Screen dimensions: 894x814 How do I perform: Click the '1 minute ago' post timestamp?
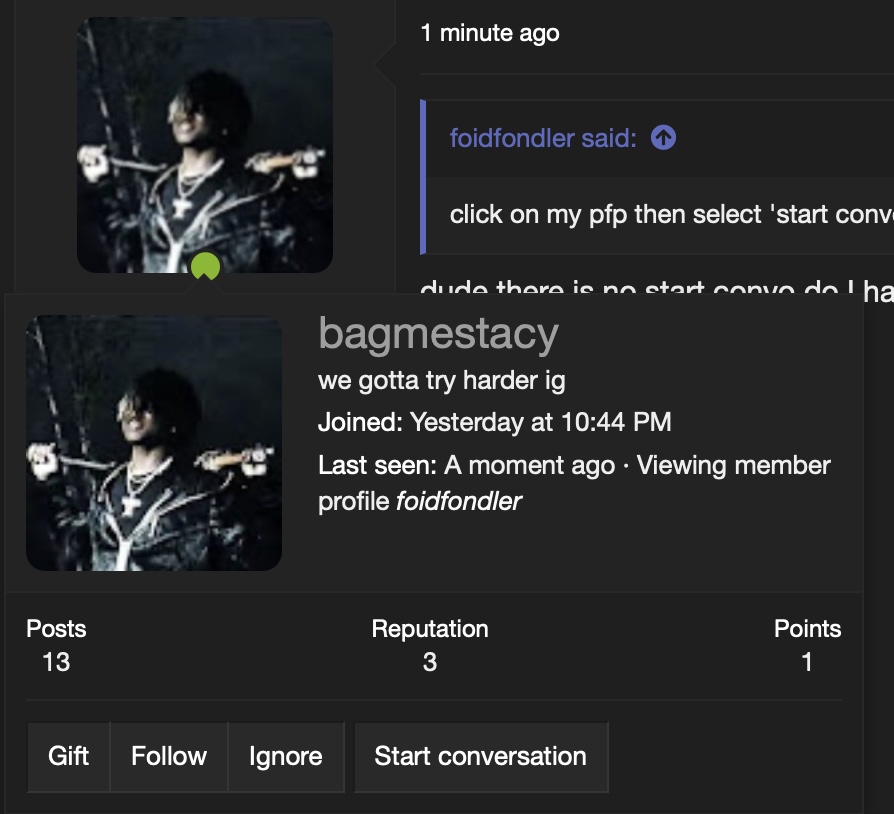[490, 33]
